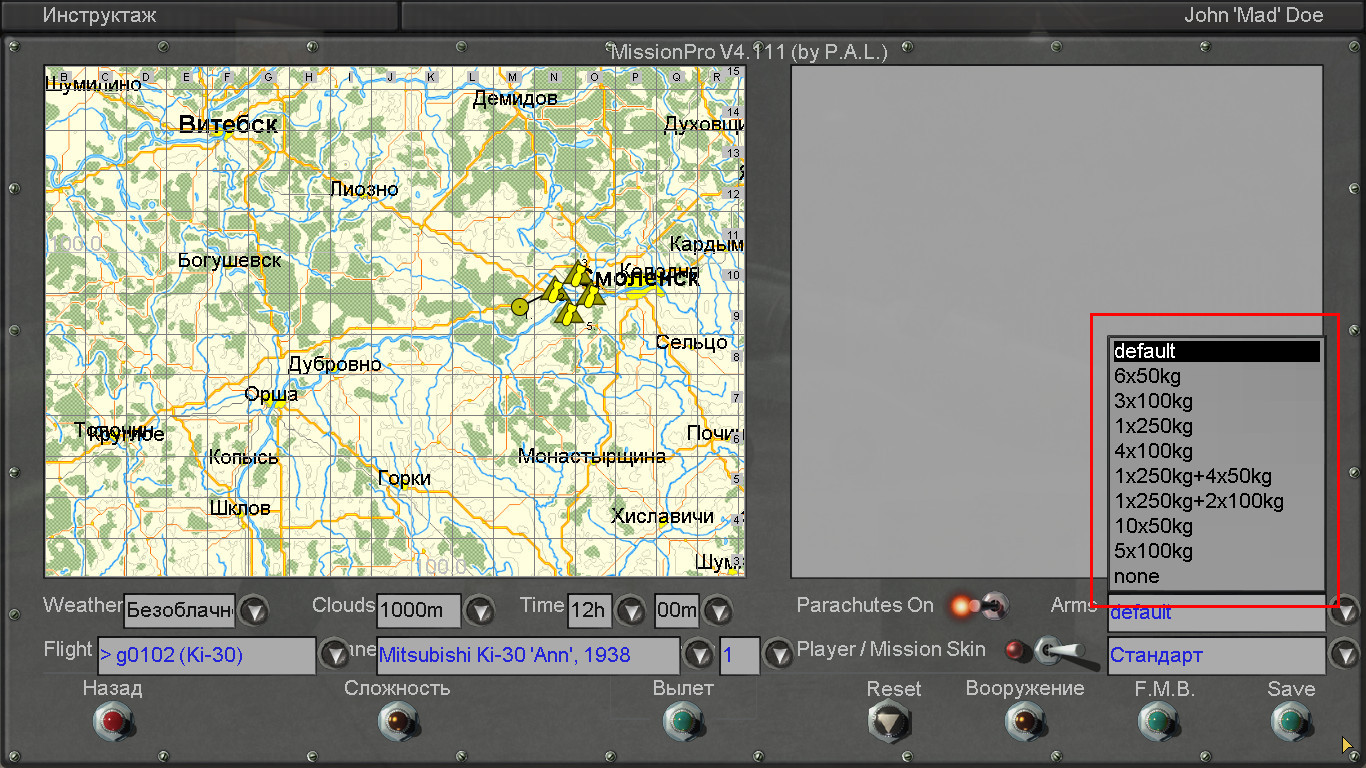This screenshot has width=1366, height=768.
Task: Click the Безоблачно weather field
Action: [180, 610]
